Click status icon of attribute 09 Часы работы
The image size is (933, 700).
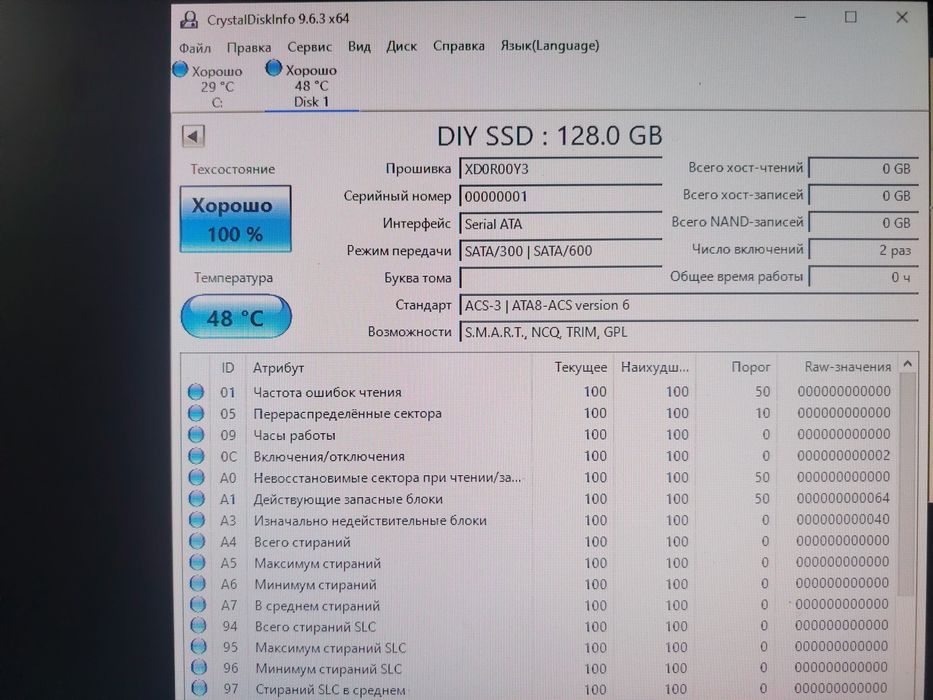pos(196,435)
